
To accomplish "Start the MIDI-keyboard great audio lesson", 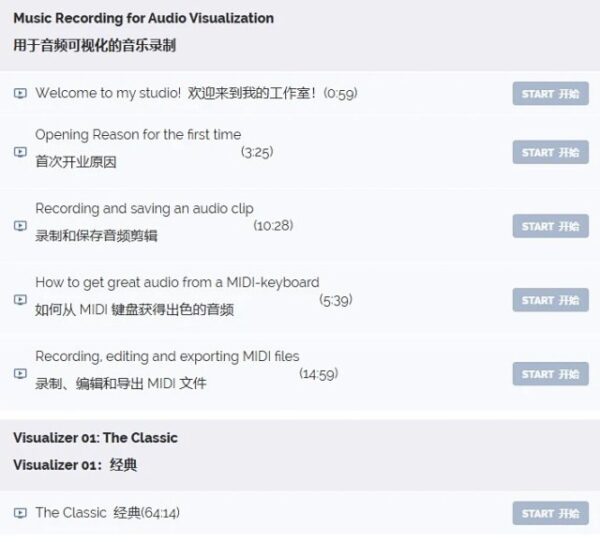I will [550, 300].
